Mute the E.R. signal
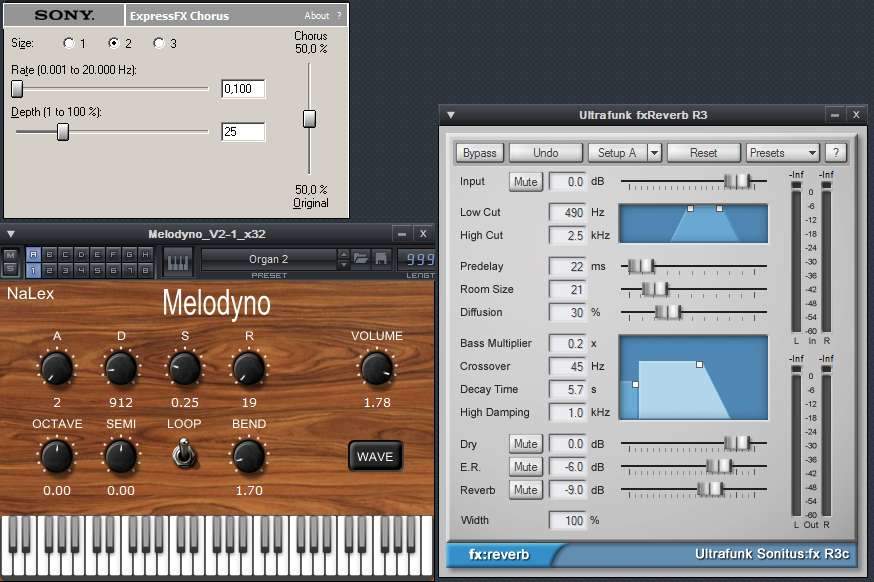874x582 pixels. coord(526,467)
